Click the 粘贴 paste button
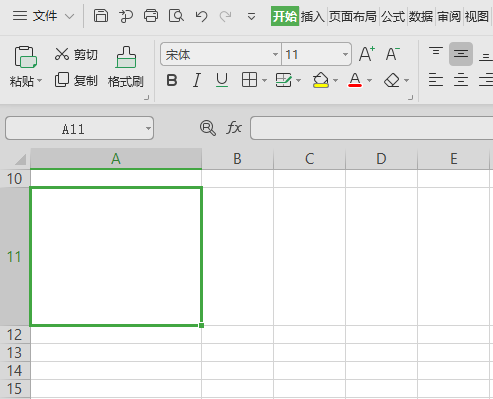This screenshot has width=493, height=399. 26,66
